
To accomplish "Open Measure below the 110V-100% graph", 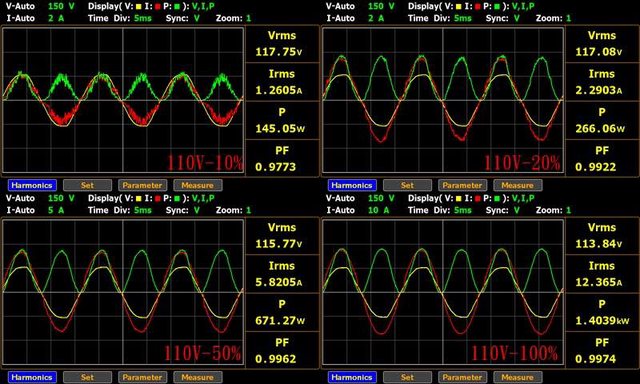I will [x=518, y=377].
